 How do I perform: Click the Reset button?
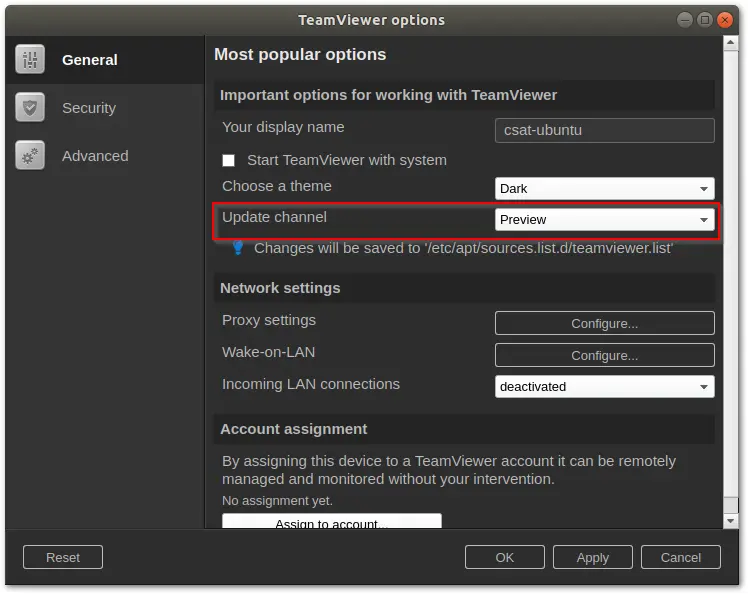tap(63, 557)
